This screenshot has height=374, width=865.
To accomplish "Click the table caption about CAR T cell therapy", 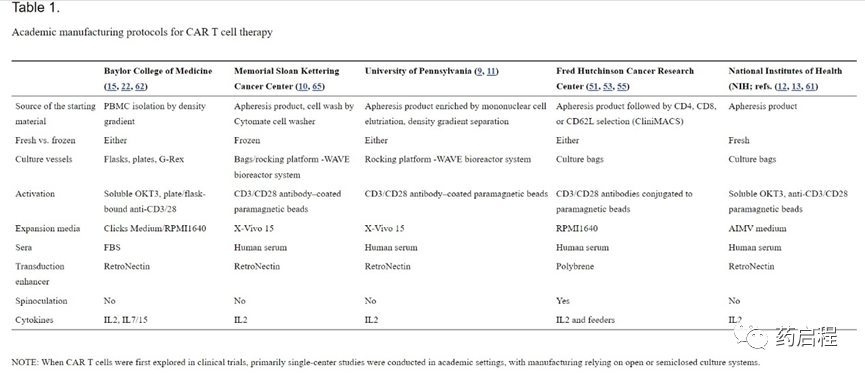I will click(142, 32).
